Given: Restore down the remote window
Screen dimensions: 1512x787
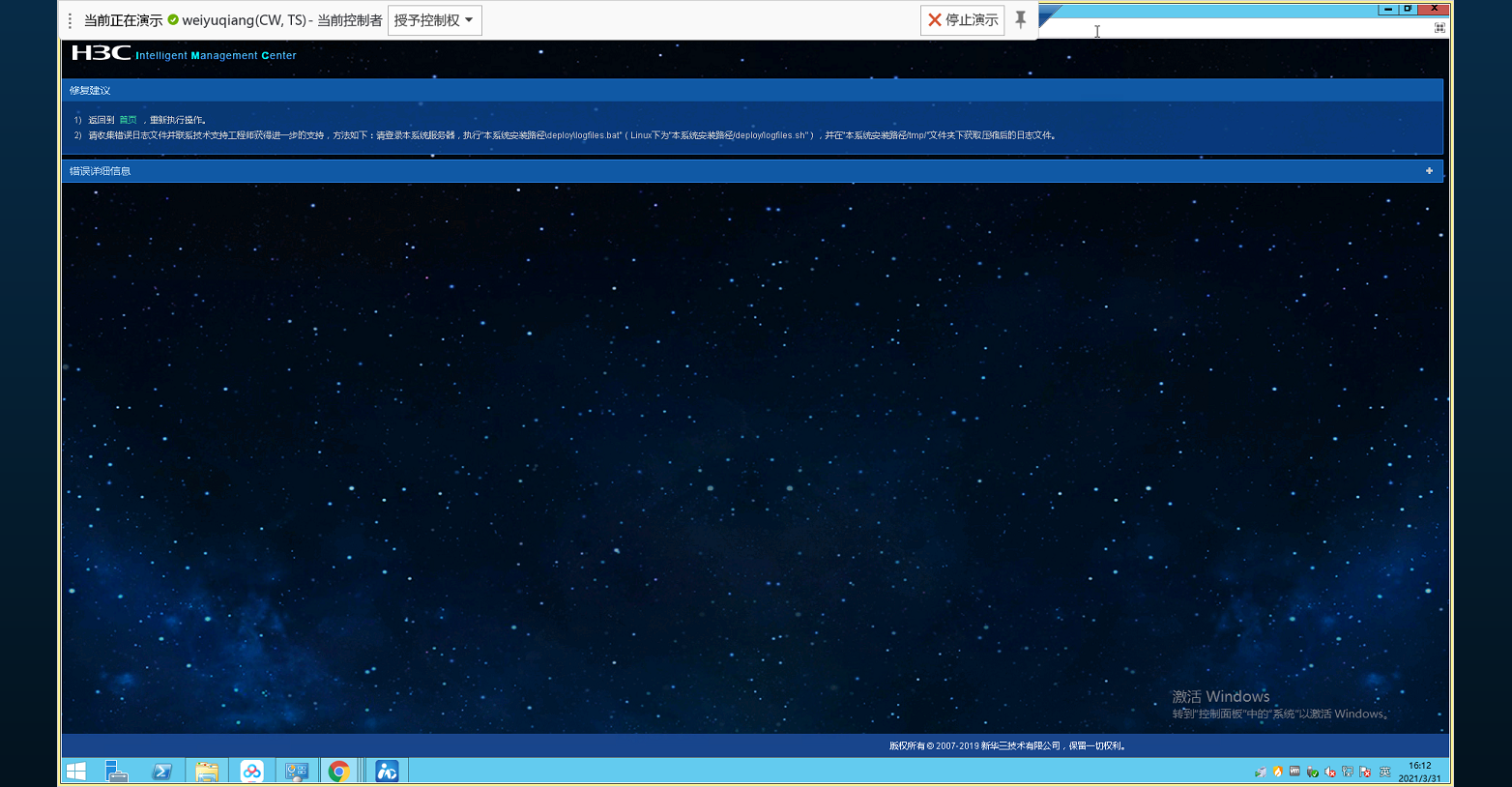Looking at the screenshot, I should pos(1408,9).
